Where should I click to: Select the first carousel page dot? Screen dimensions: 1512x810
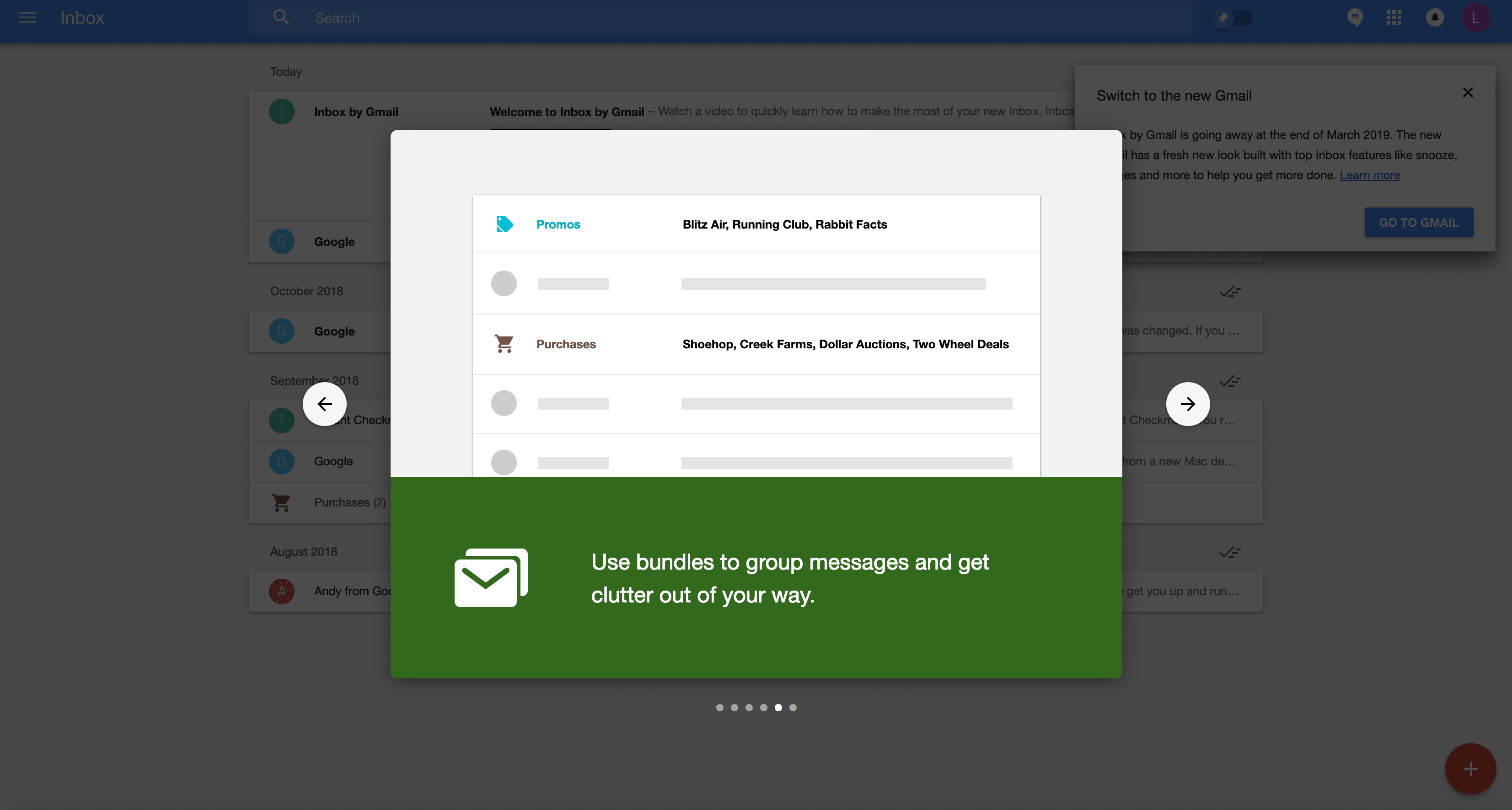click(719, 707)
